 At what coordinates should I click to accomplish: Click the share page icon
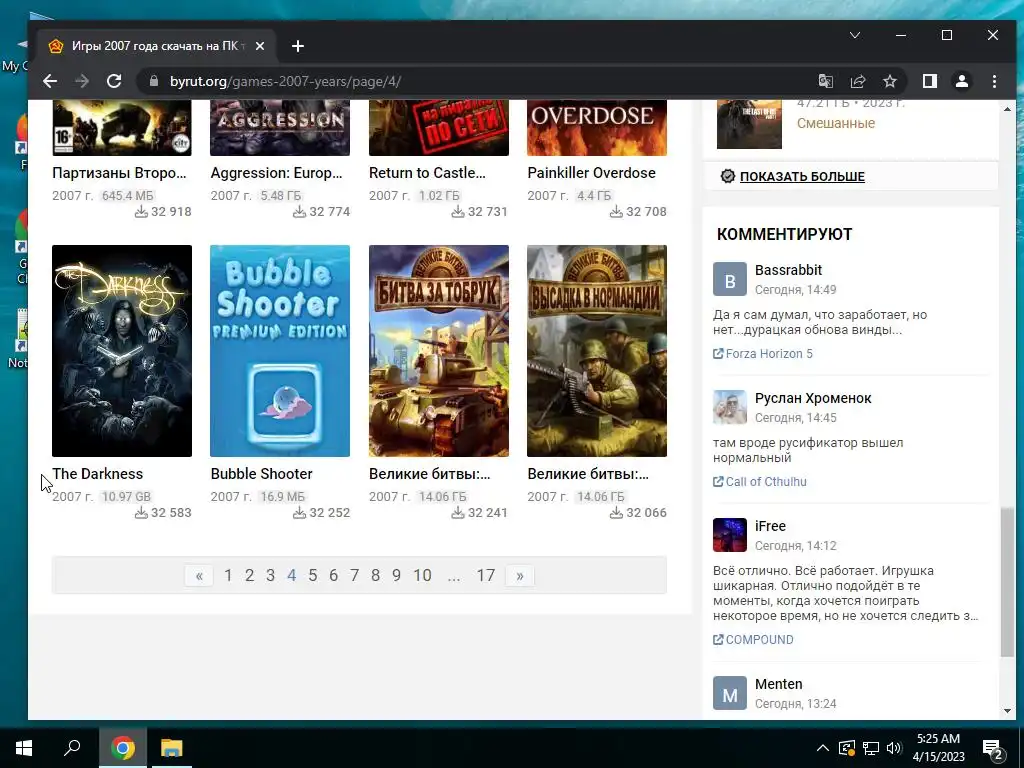857,82
